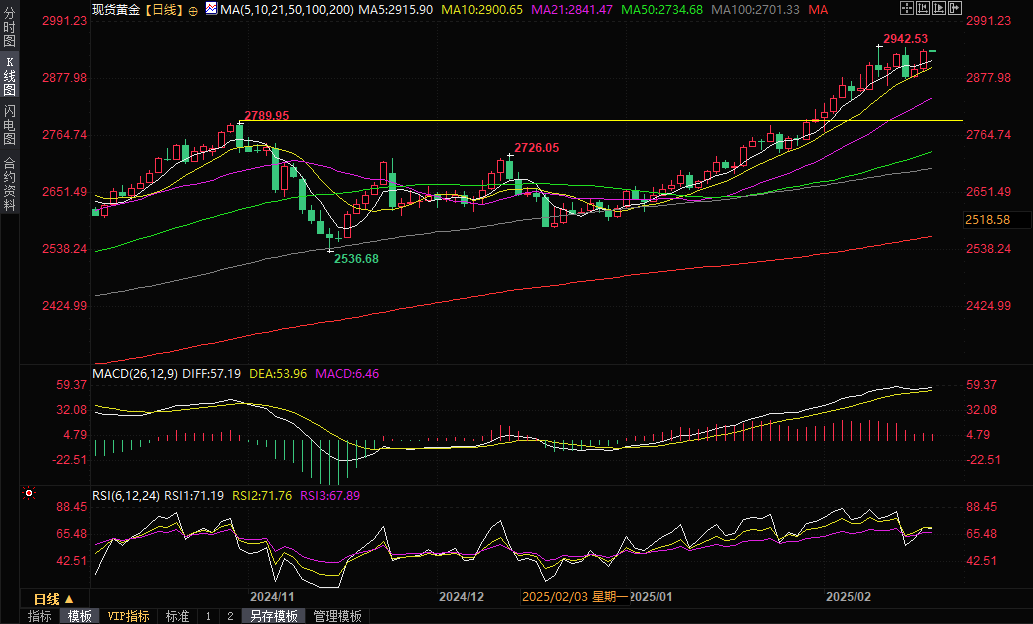This screenshot has height=624, width=1033.
Task: Click the MA indicator chart icon
Action: [x=210, y=9]
